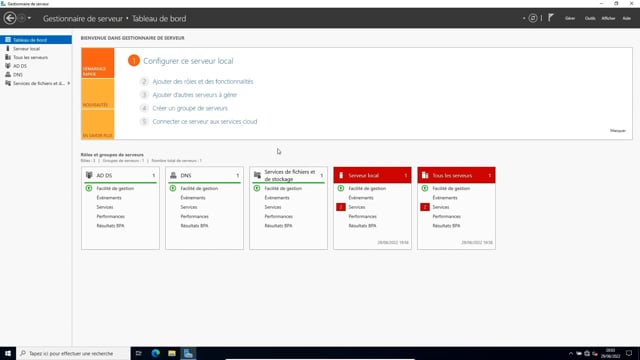Viewport: 640px width, 360px height.
Task: Click the Tous les serveurs tile icon
Action: point(425,175)
